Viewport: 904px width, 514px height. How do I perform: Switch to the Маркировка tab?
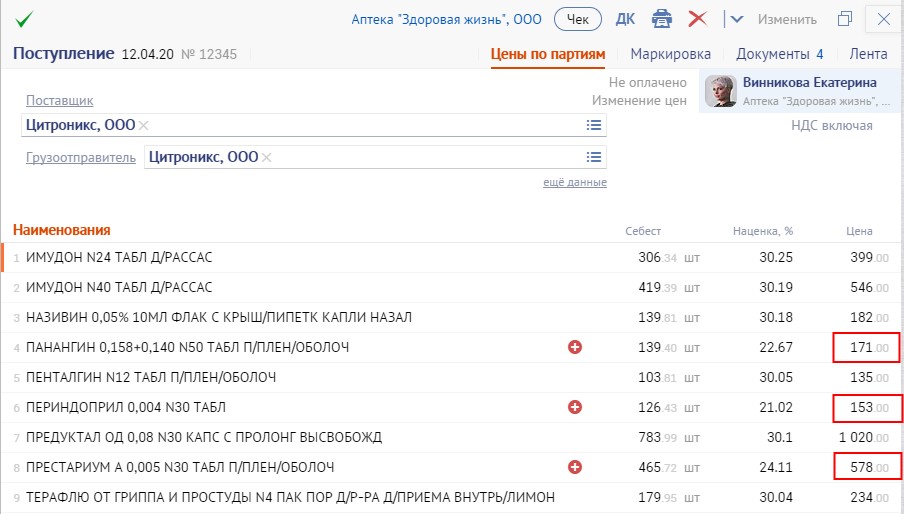(670, 54)
